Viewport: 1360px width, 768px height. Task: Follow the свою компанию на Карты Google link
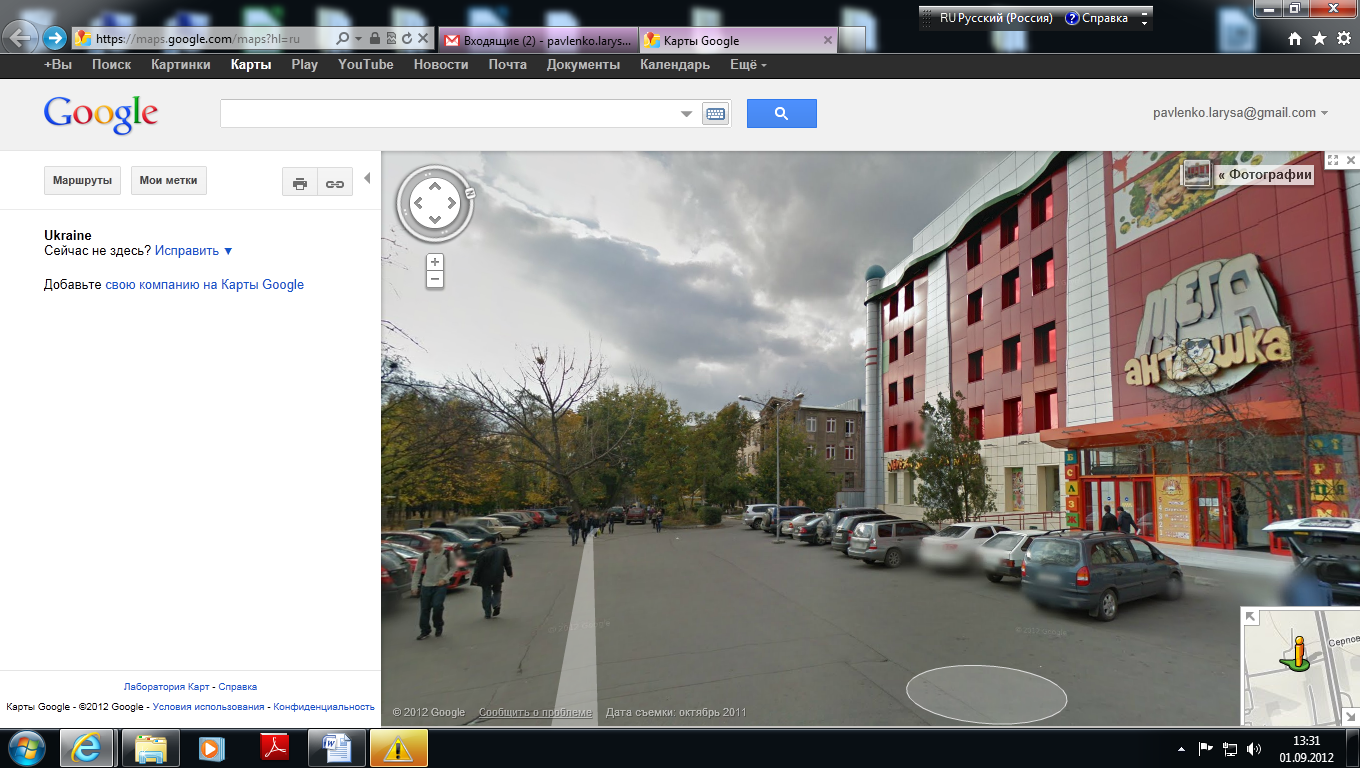point(205,285)
